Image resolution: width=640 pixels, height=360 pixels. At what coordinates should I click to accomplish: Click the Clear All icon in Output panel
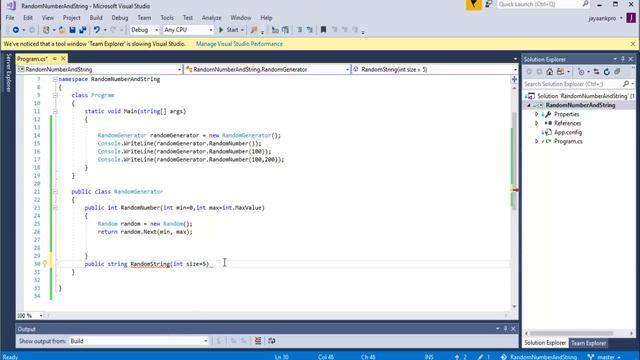click(258, 341)
